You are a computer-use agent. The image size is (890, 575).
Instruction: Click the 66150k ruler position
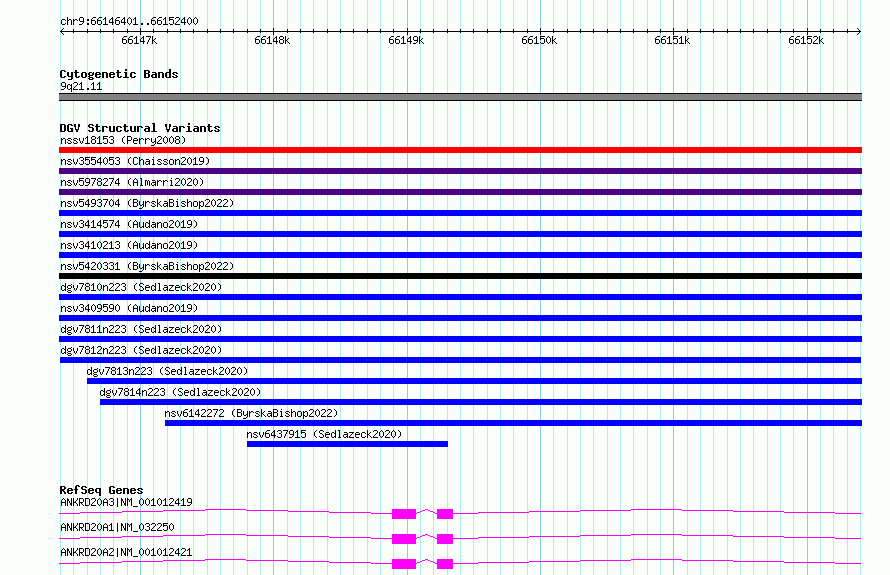click(539, 40)
